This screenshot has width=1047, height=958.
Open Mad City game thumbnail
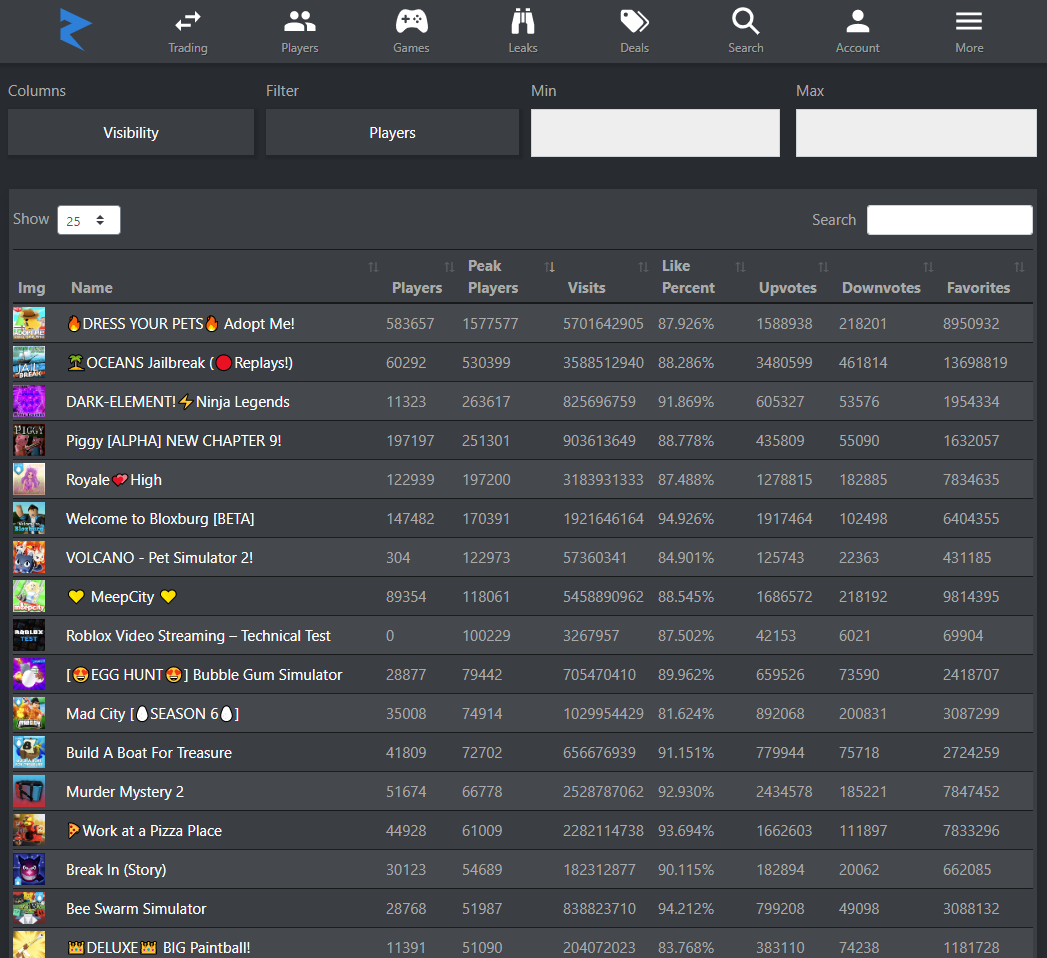coord(29,714)
